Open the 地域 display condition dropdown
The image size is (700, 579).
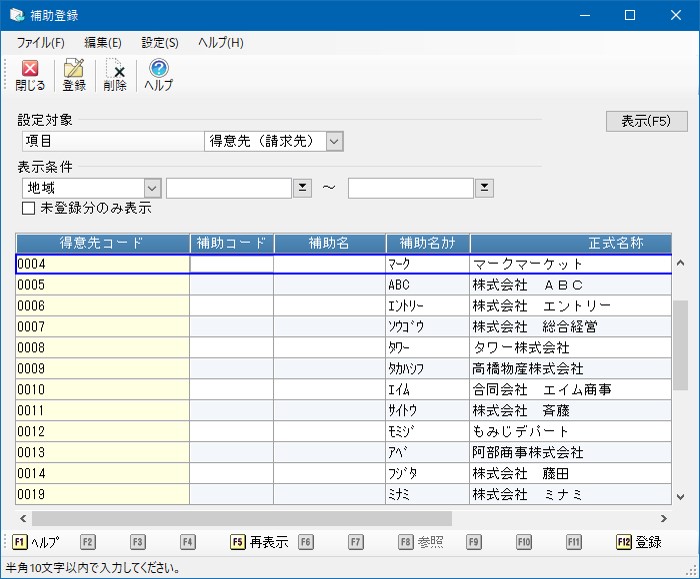pos(152,188)
